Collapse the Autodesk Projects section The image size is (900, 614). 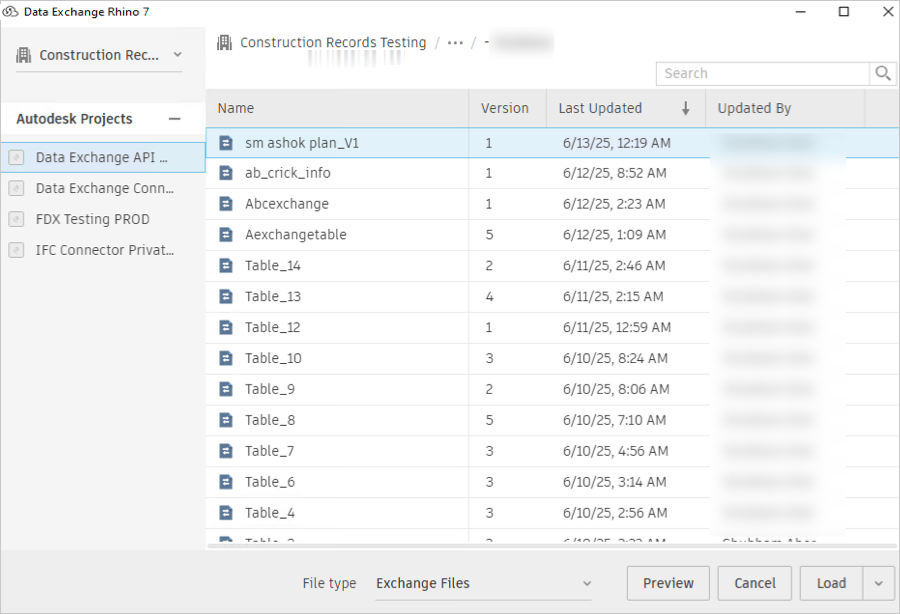tap(174, 119)
